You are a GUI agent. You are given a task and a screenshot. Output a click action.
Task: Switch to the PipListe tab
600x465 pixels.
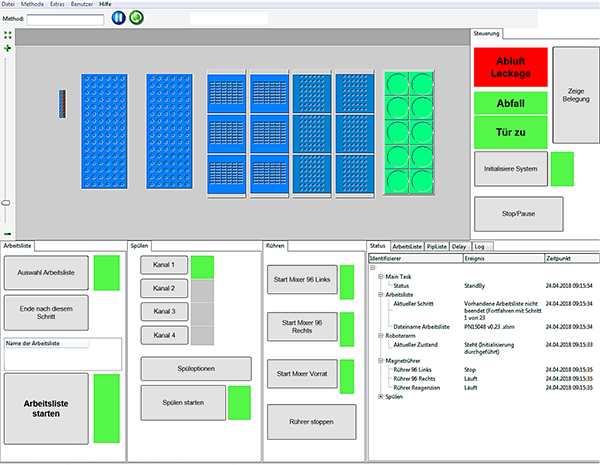pos(436,245)
